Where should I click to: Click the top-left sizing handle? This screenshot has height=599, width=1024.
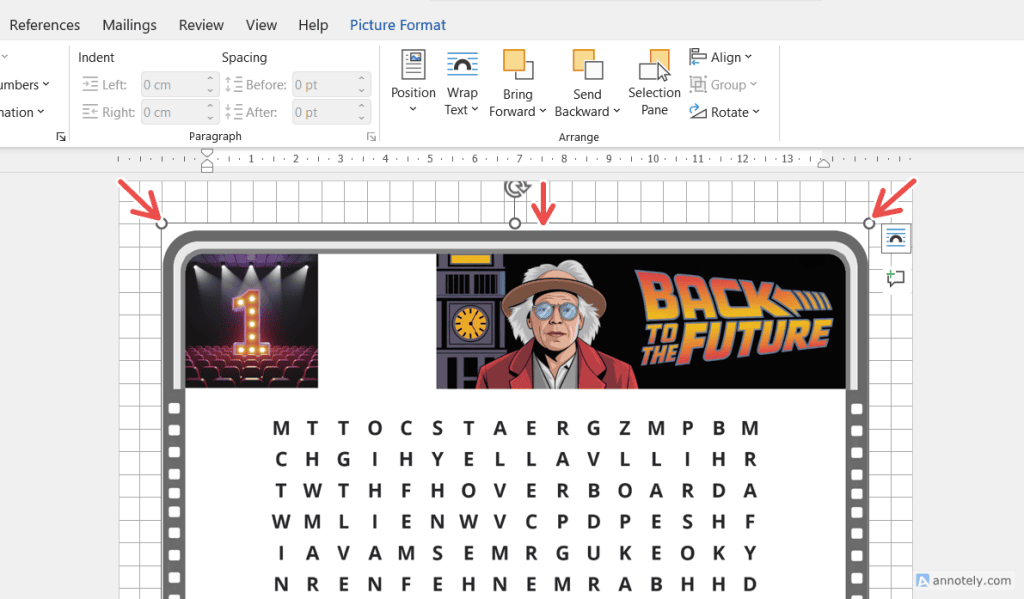click(x=162, y=223)
